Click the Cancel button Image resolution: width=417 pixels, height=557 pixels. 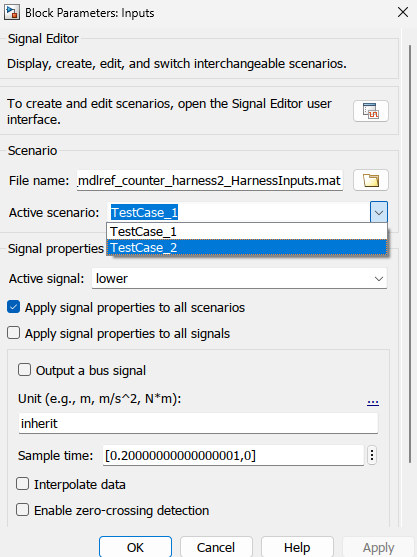coord(216,547)
